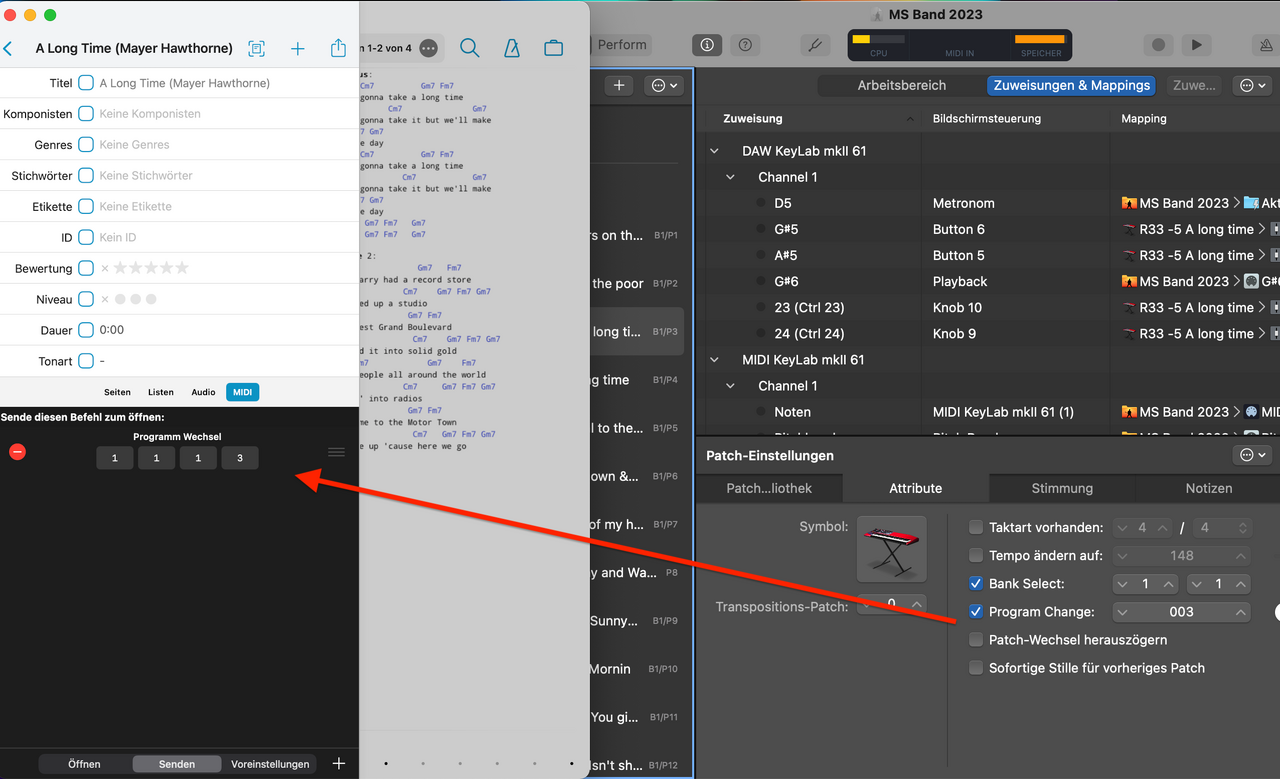Click the Speicher memory meter in display
The width and height of the screenshot is (1280, 779).
[x=1040, y=44]
